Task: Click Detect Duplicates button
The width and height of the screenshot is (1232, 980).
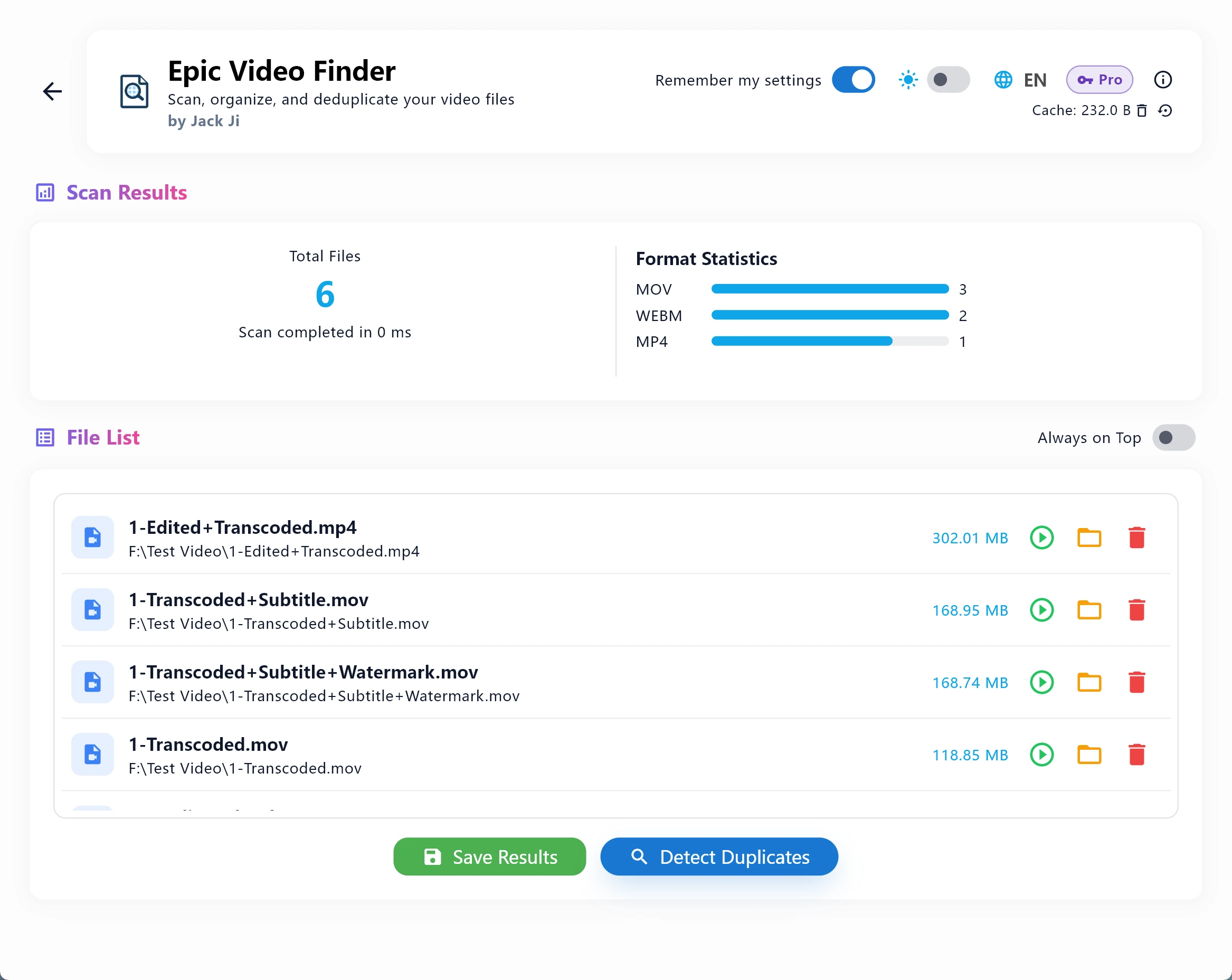Action: [719, 856]
